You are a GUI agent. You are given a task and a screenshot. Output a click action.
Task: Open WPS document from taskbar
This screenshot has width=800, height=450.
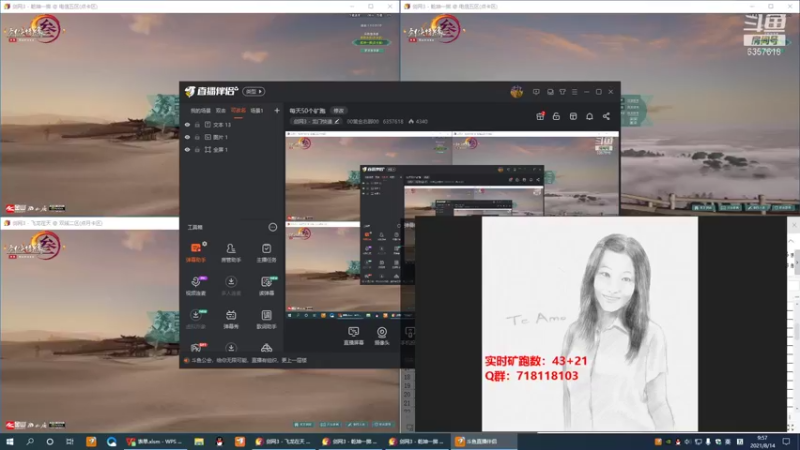pos(155,441)
